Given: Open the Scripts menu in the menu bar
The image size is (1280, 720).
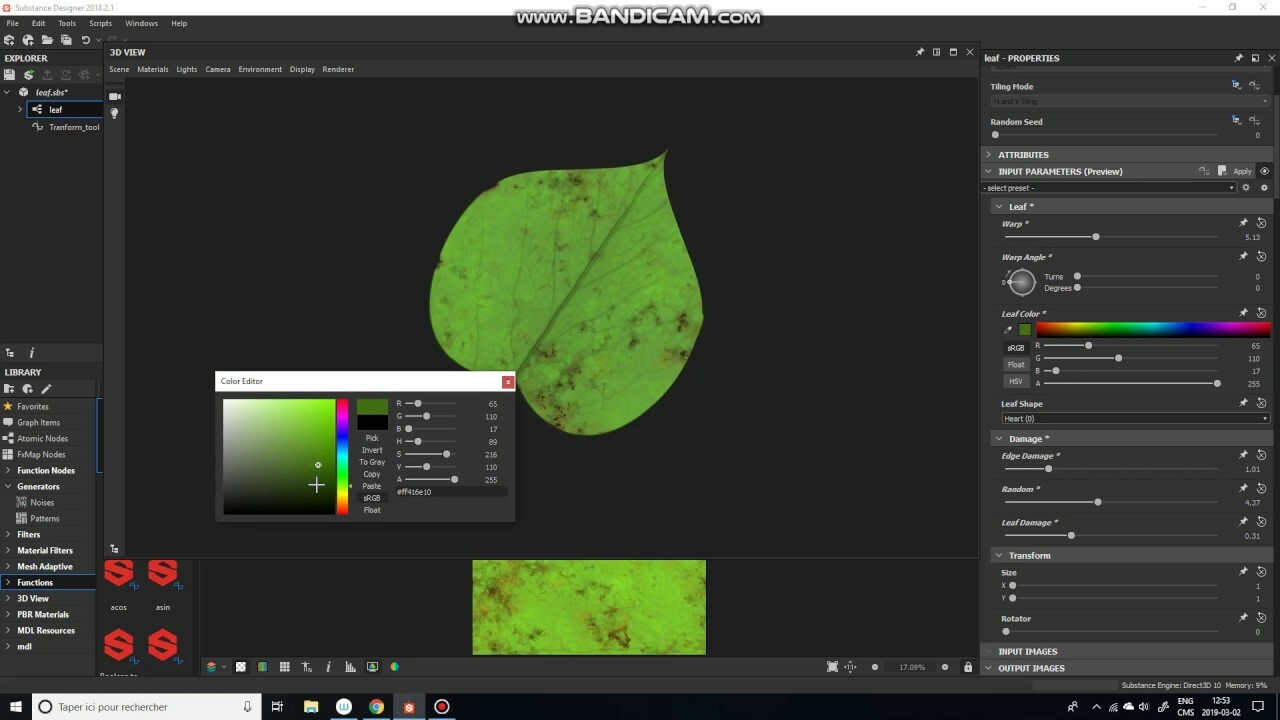Looking at the screenshot, I should click(100, 23).
